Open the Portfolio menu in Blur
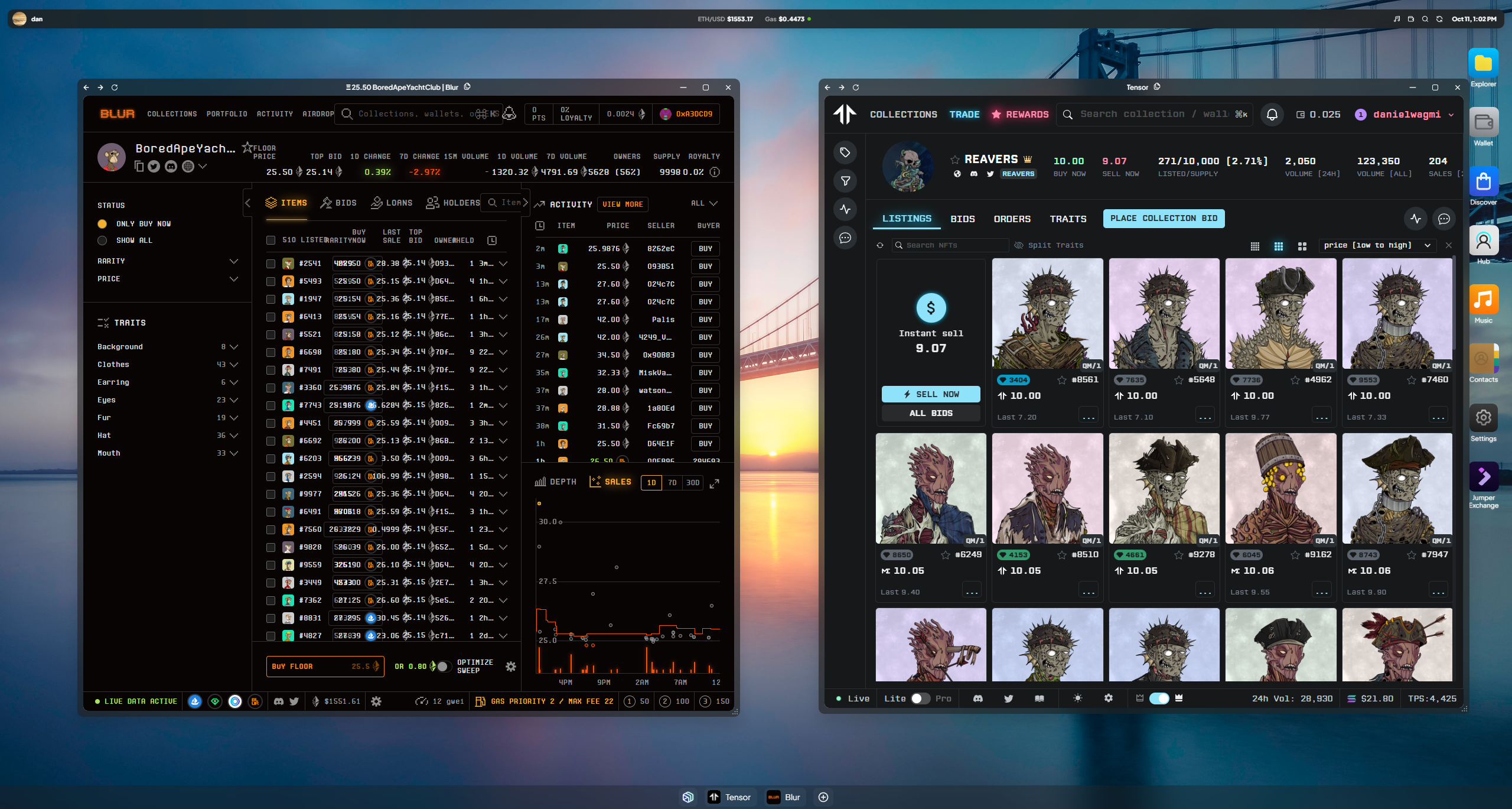 pyautogui.click(x=227, y=114)
